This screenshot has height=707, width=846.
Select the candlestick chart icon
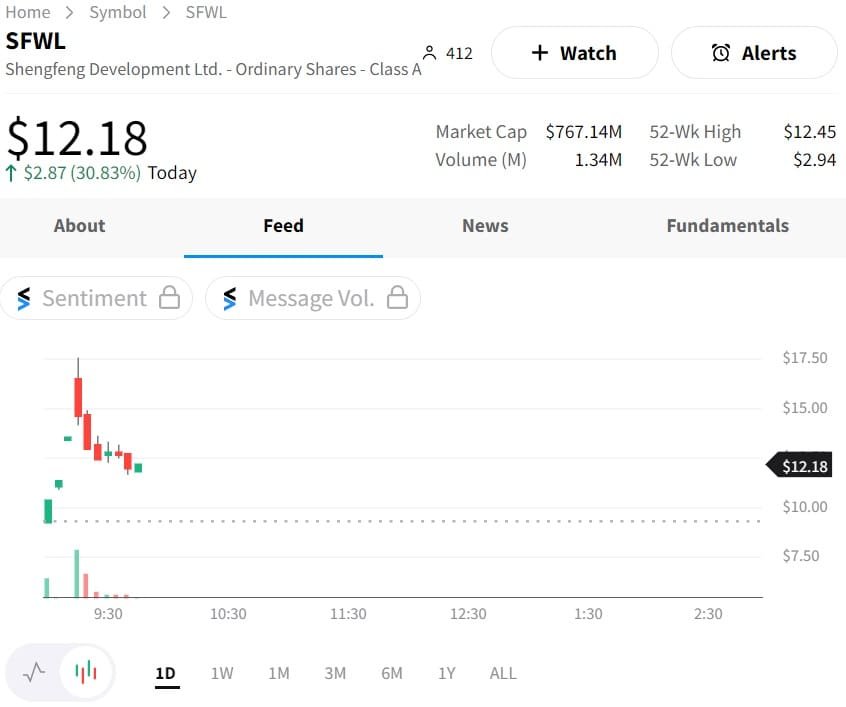[x=86, y=672]
